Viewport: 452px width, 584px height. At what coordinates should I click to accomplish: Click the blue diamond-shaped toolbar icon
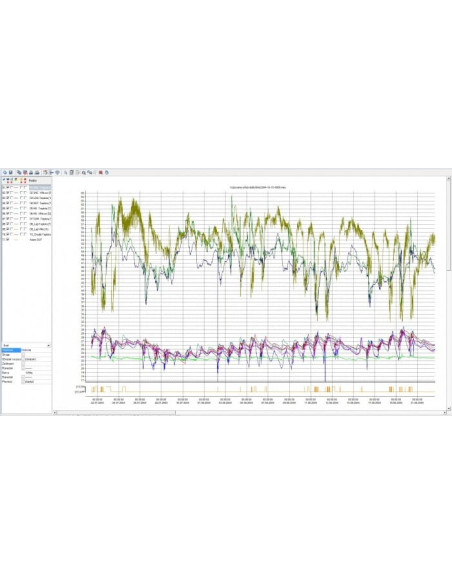tap(57, 172)
